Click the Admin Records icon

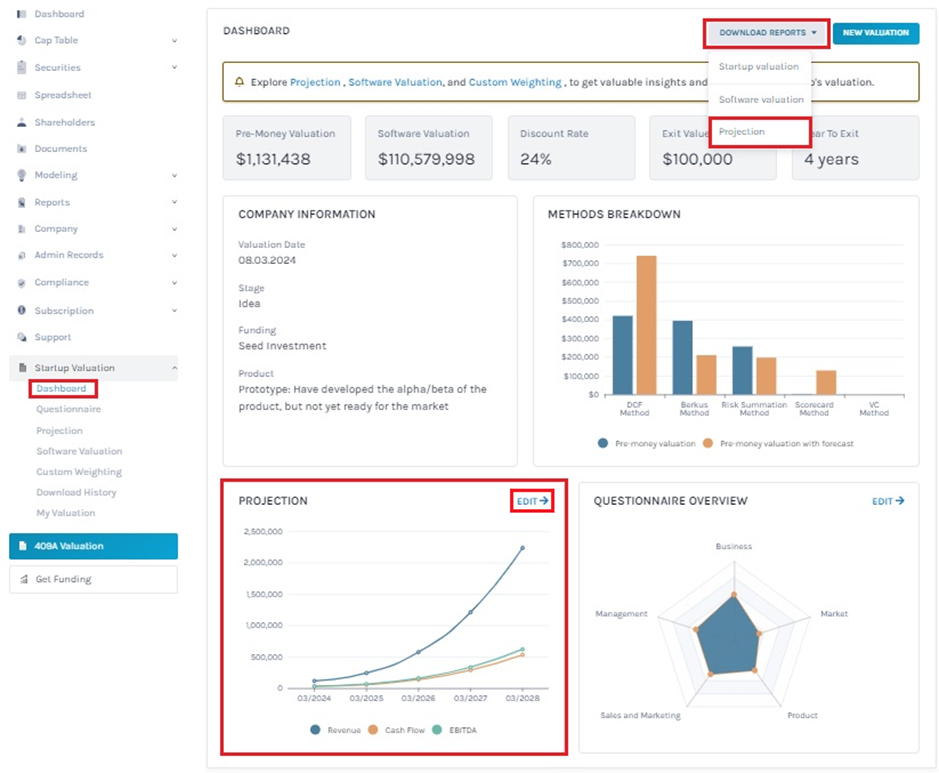(x=22, y=255)
